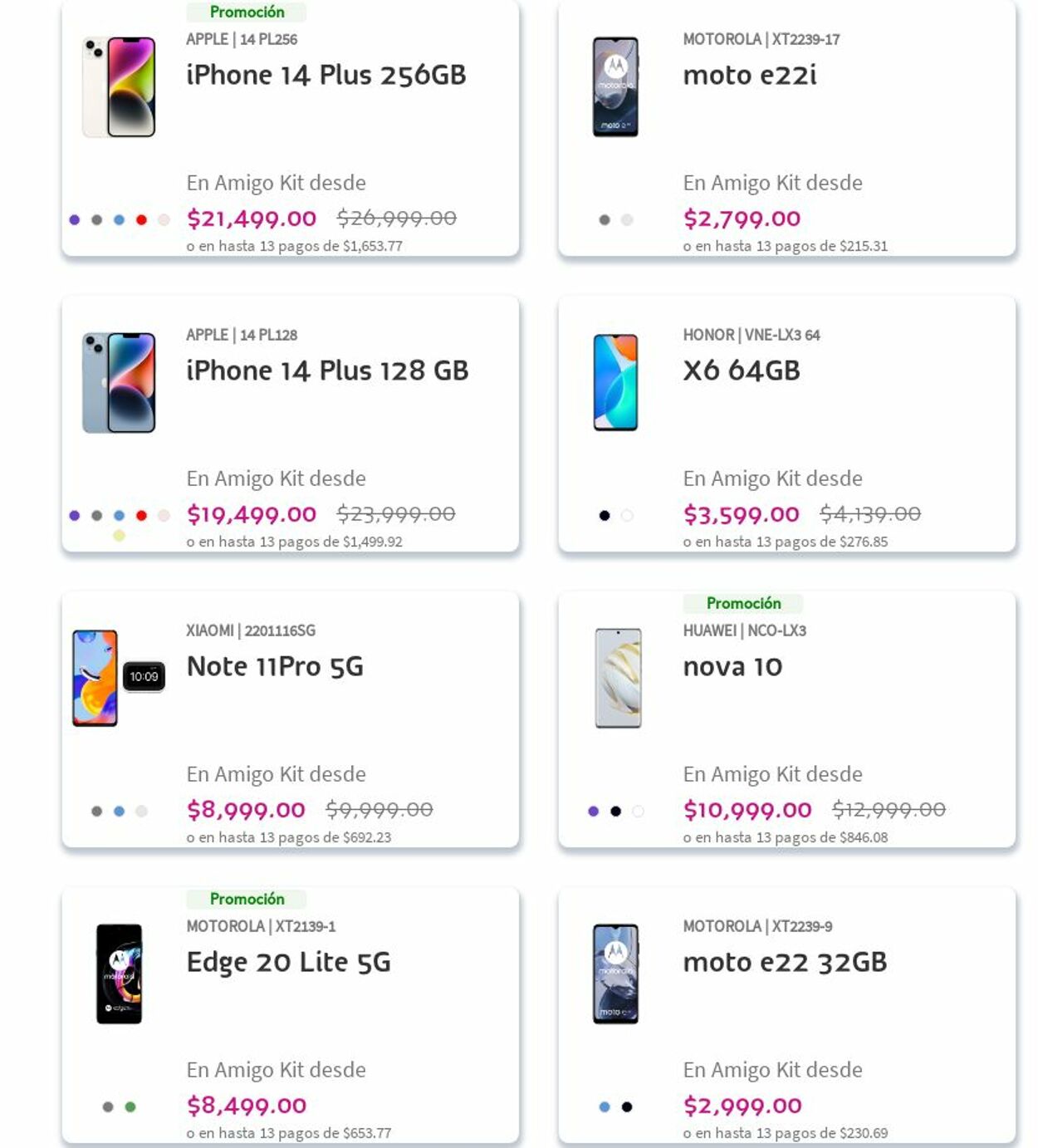Click the $8,999.00 price of Note 11Pro 5G

pyautogui.click(x=246, y=810)
